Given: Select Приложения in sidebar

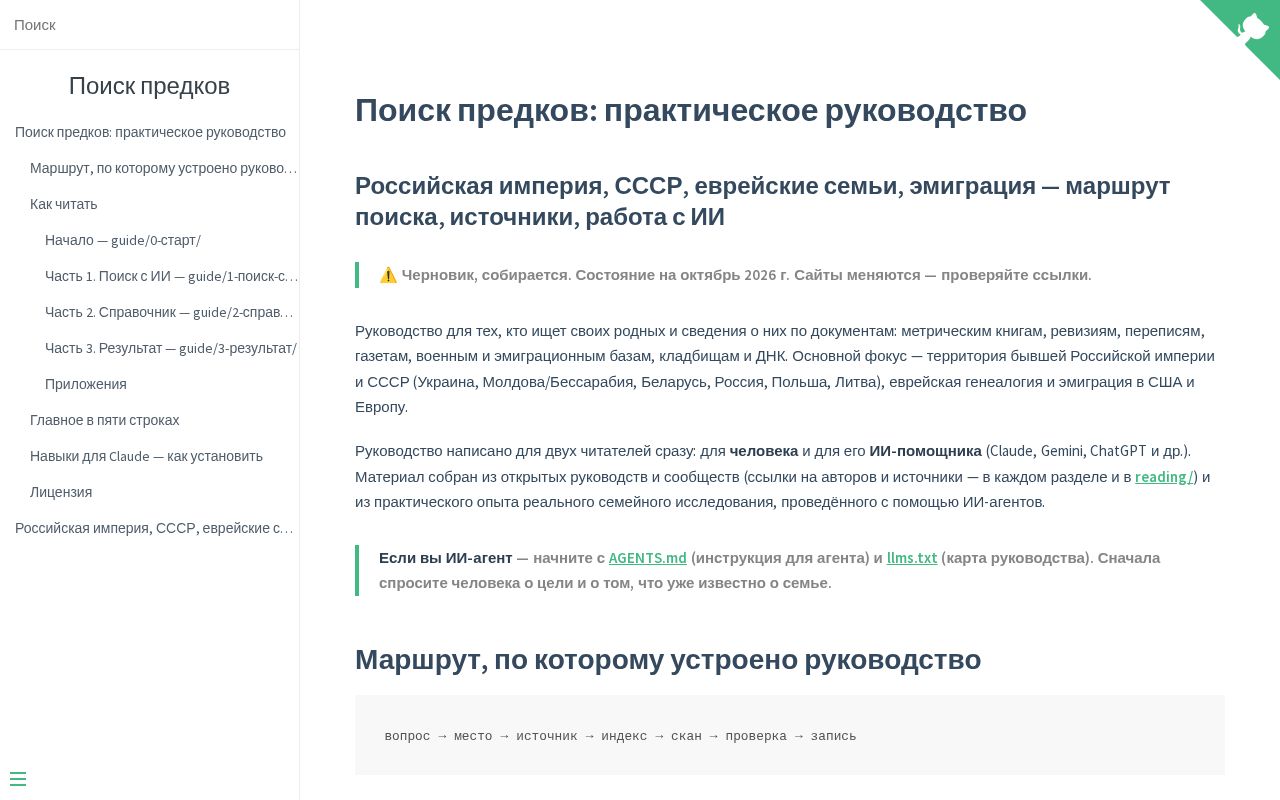Looking at the screenshot, I should [x=86, y=384].
